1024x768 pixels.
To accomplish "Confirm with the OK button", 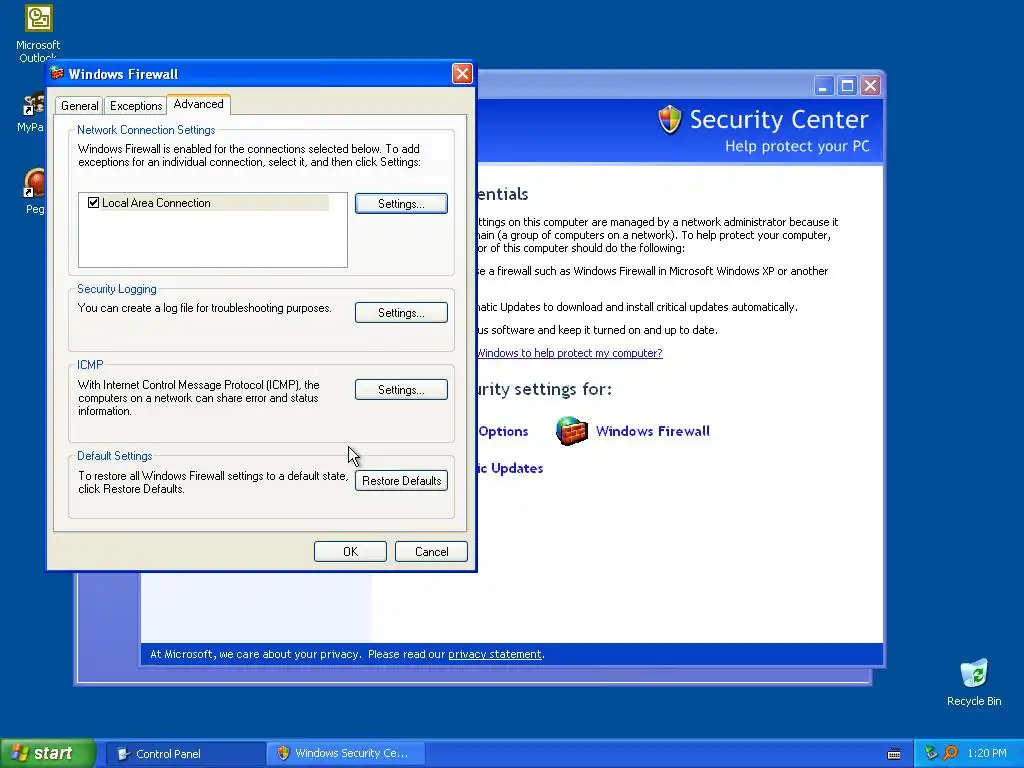I will coord(350,552).
